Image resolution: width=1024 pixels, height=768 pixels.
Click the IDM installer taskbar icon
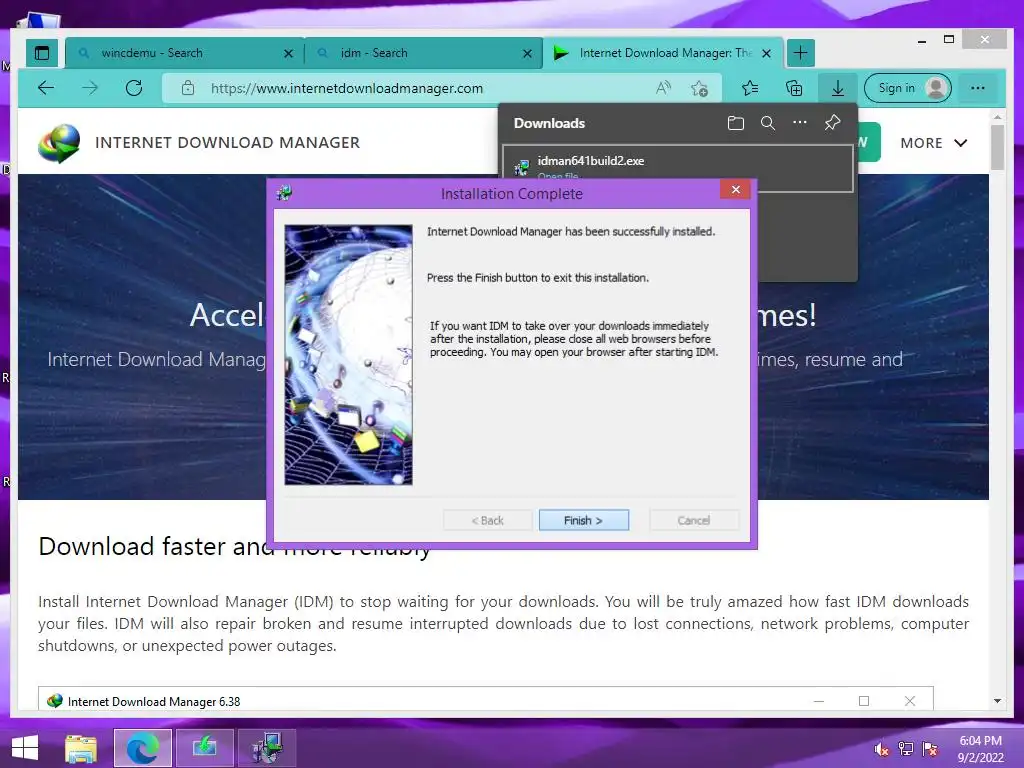(266, 748)
